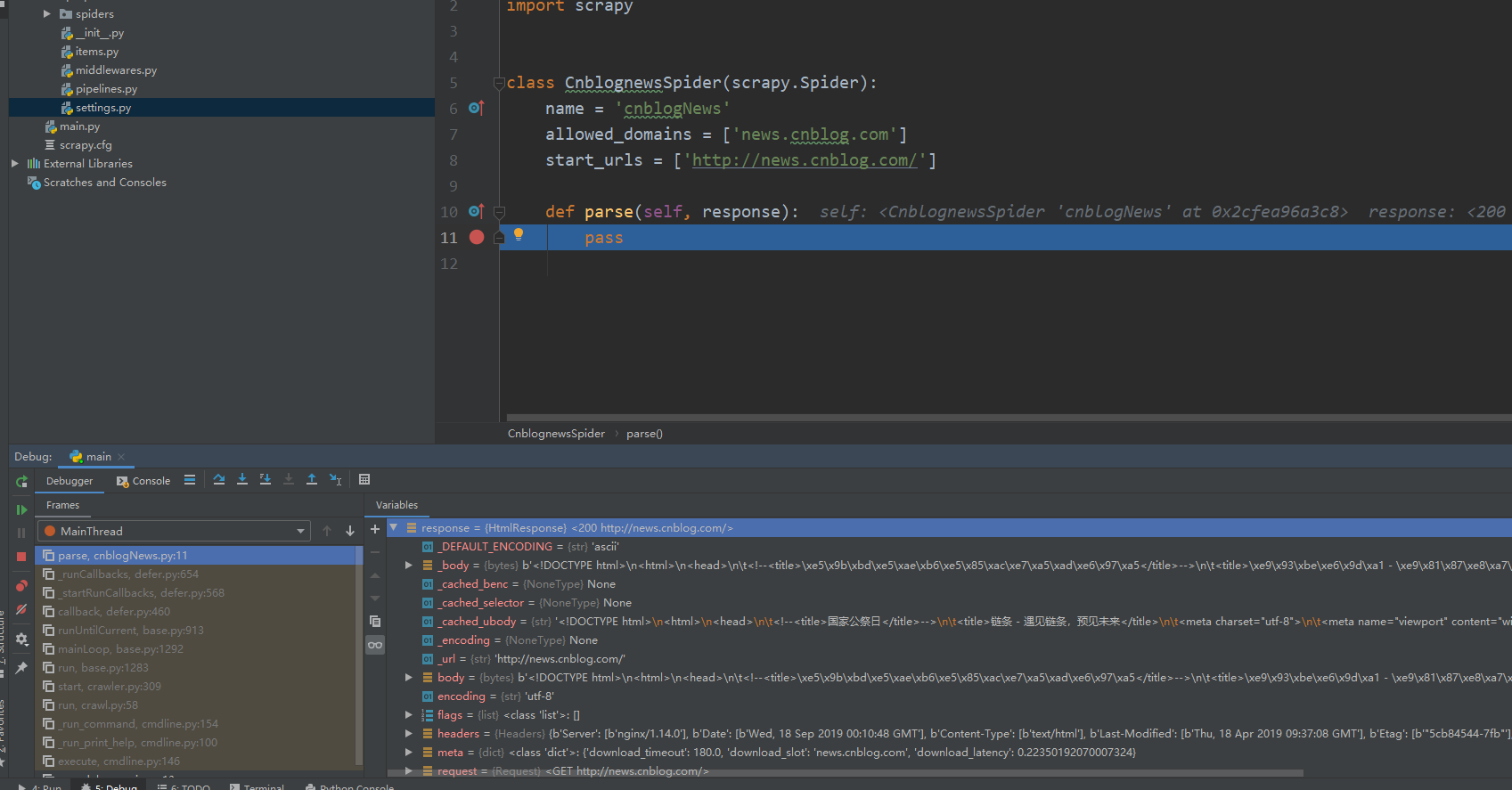Step into the function
Image resolution: width=1512 pixels, height=790 pixels.
[242, 480]
